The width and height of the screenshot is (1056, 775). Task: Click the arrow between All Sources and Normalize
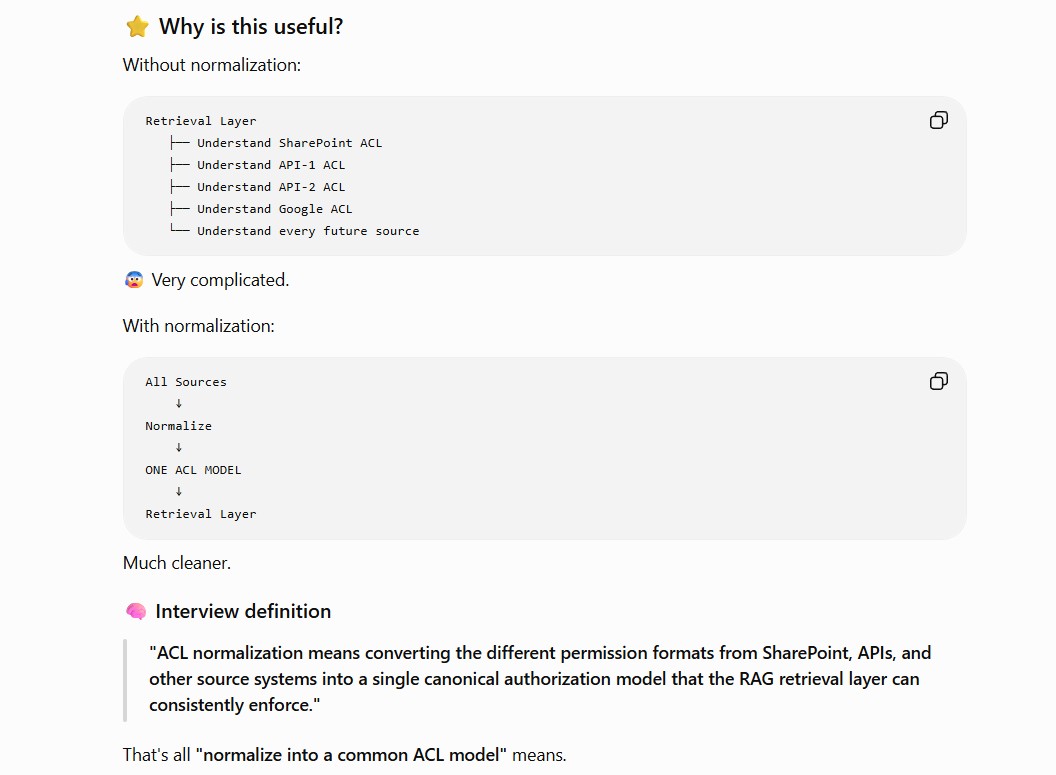click(x=178, y=403)
